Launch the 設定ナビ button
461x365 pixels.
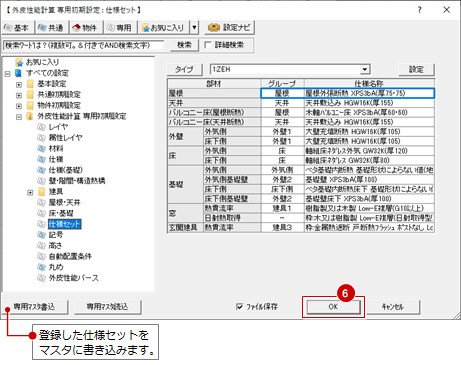229,28
